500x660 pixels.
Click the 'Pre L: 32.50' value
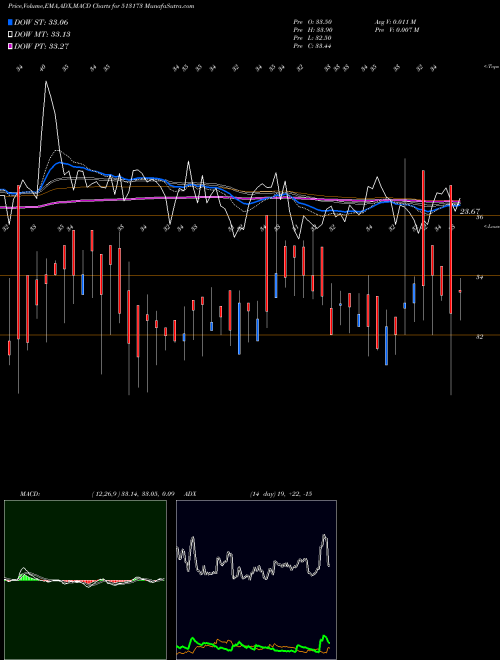(x=313, y=38)
